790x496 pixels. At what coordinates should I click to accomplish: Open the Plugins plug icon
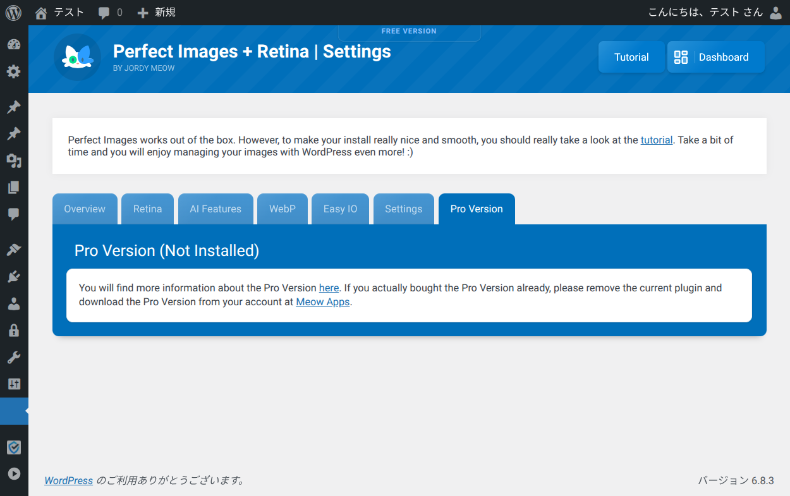point(14,276)
